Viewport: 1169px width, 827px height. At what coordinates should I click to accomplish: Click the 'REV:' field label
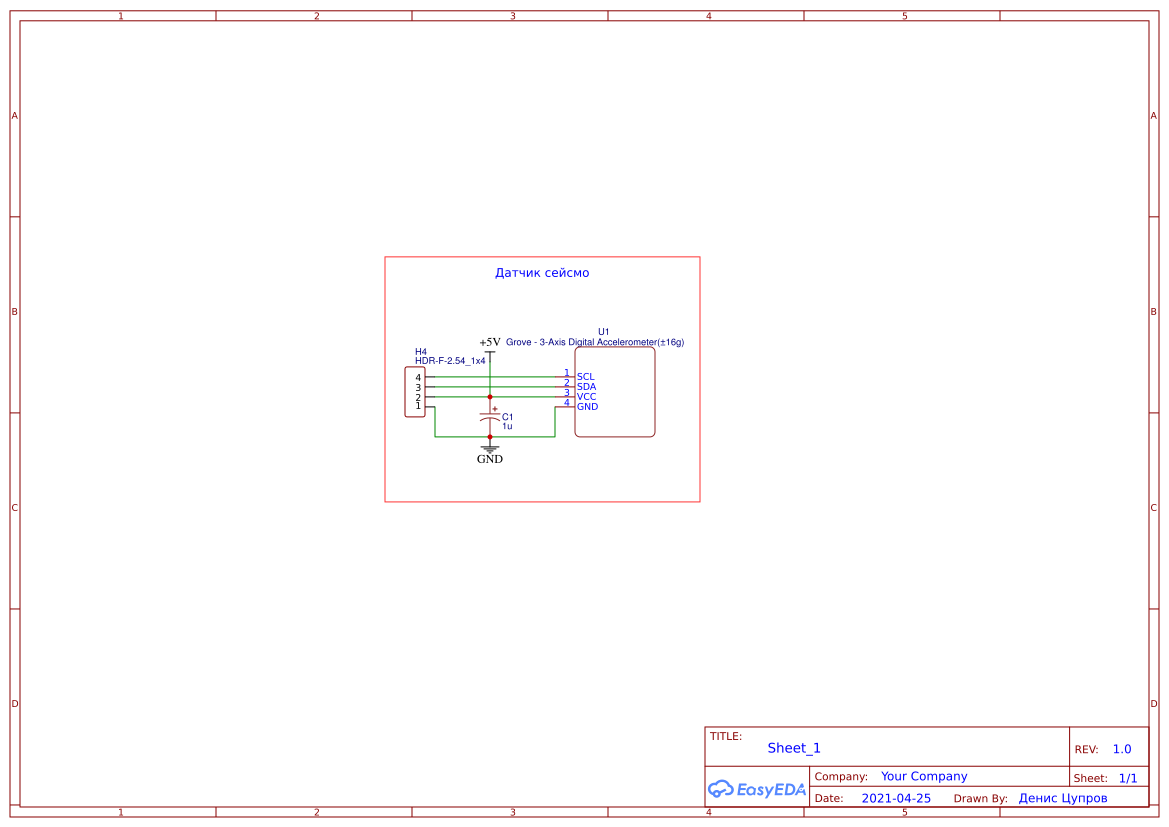(1086, 749)
